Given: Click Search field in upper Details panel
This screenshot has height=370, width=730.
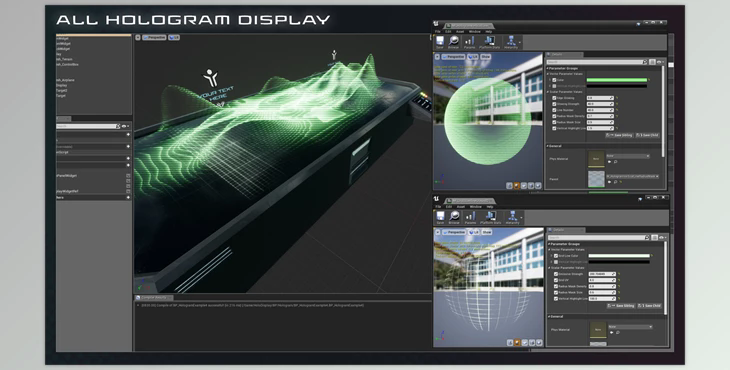Looking at the screenshot, I should [597, 62].
